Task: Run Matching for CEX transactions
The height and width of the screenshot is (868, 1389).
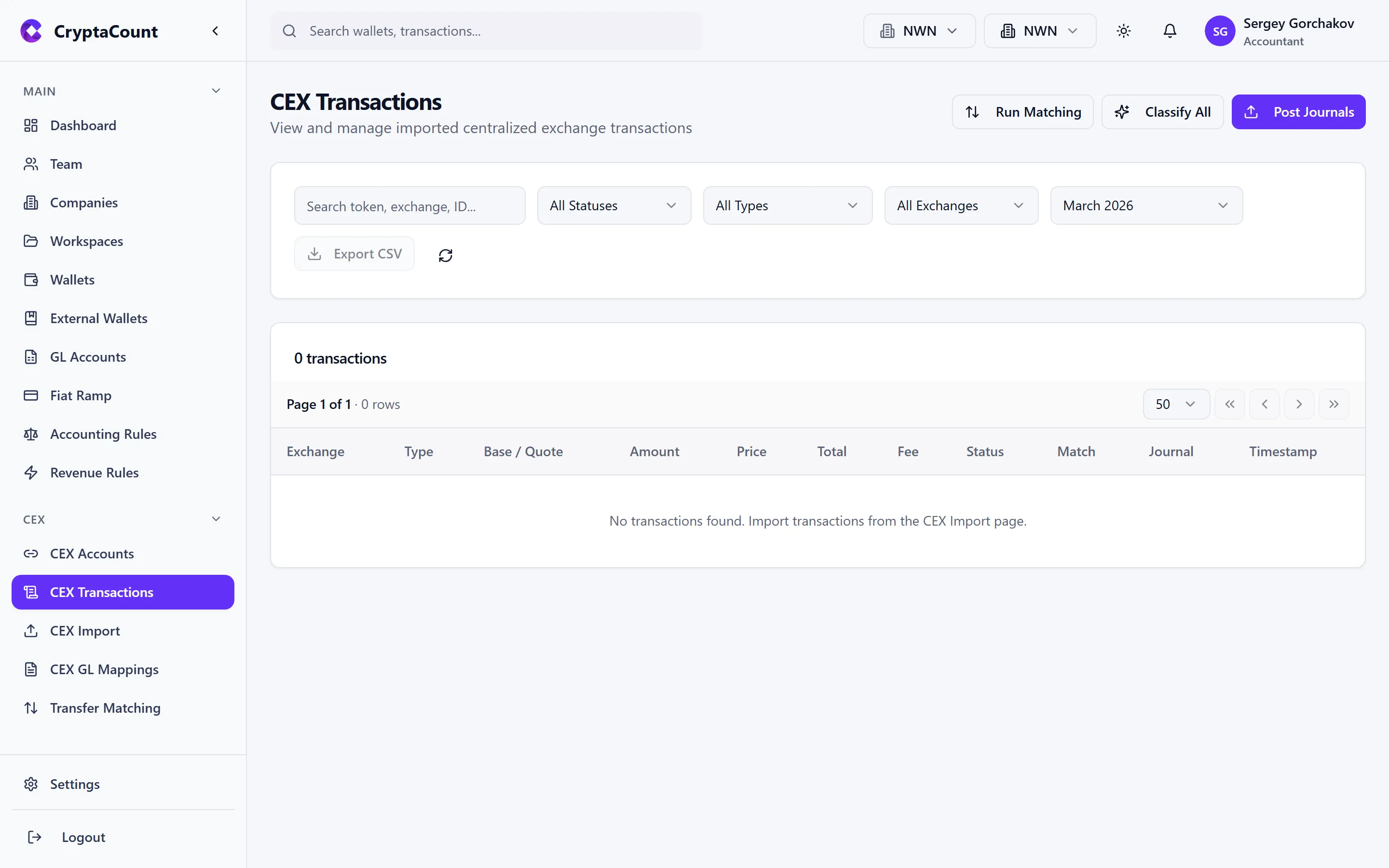Action: [x=1022, y=111]
